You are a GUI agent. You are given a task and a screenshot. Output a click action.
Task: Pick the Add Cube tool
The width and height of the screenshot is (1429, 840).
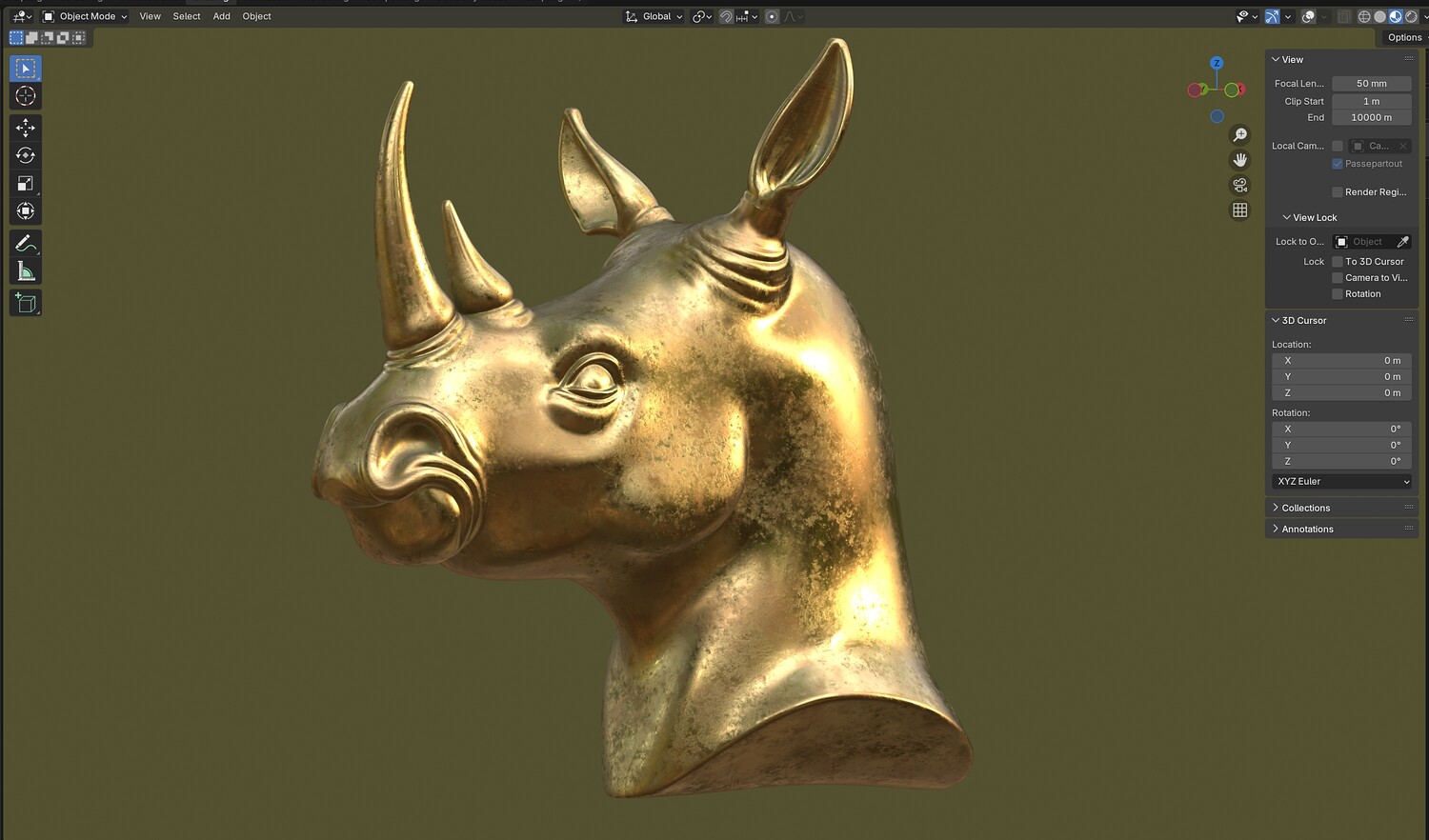[x=26, y=303]
